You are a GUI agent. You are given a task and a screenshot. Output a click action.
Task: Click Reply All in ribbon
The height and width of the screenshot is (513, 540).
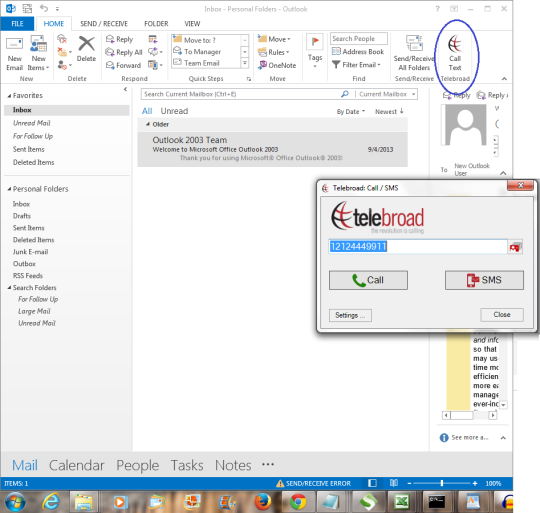[124, 52]
